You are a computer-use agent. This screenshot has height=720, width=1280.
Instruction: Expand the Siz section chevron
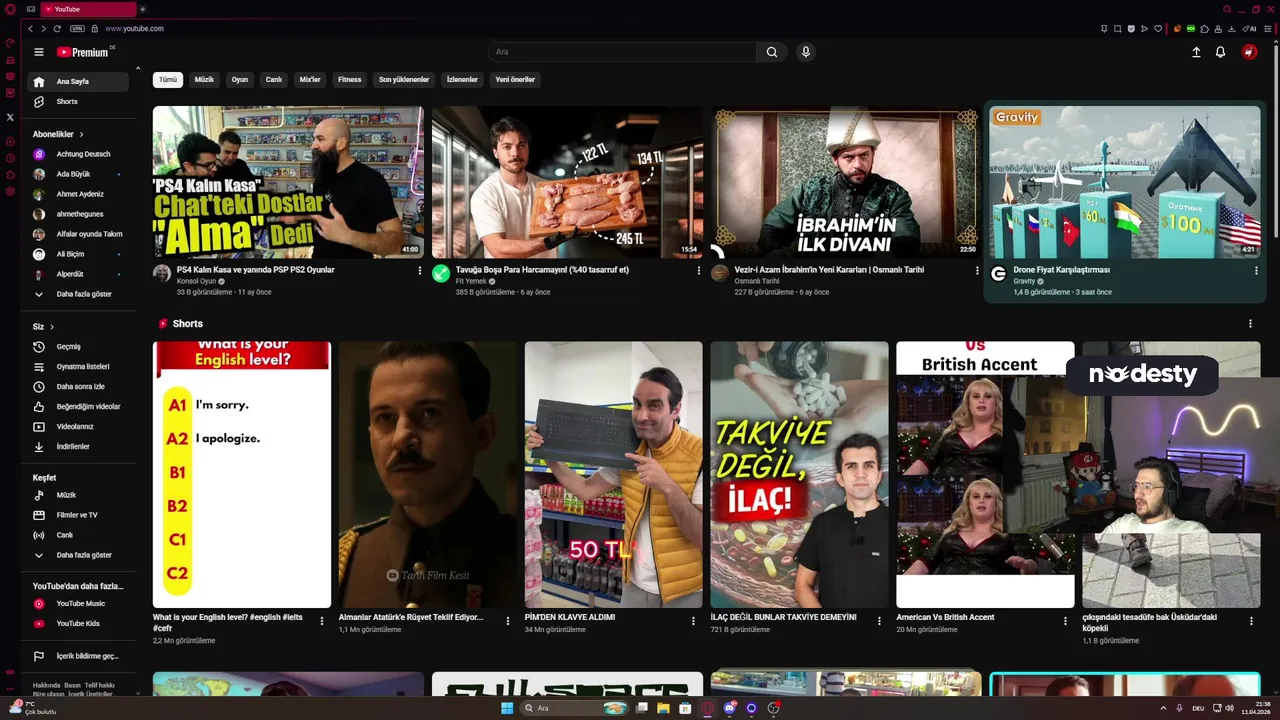pyautogui.click(x=52, y=327)
